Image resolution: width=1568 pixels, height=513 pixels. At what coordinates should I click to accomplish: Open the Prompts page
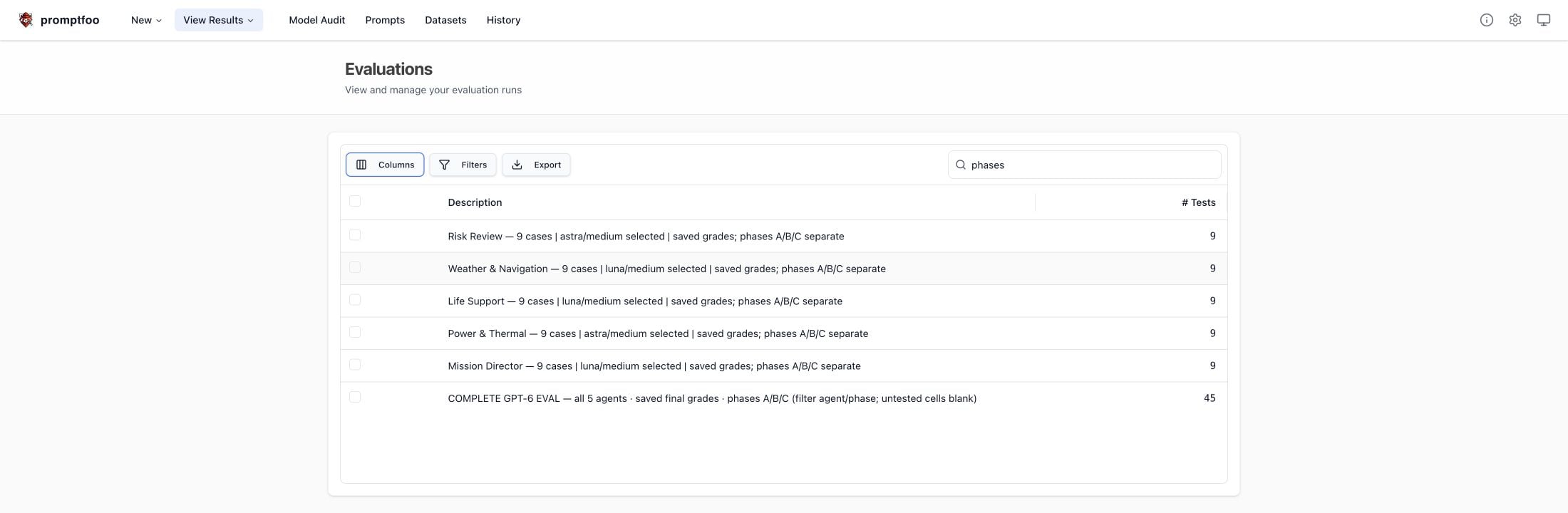(385, 20)
